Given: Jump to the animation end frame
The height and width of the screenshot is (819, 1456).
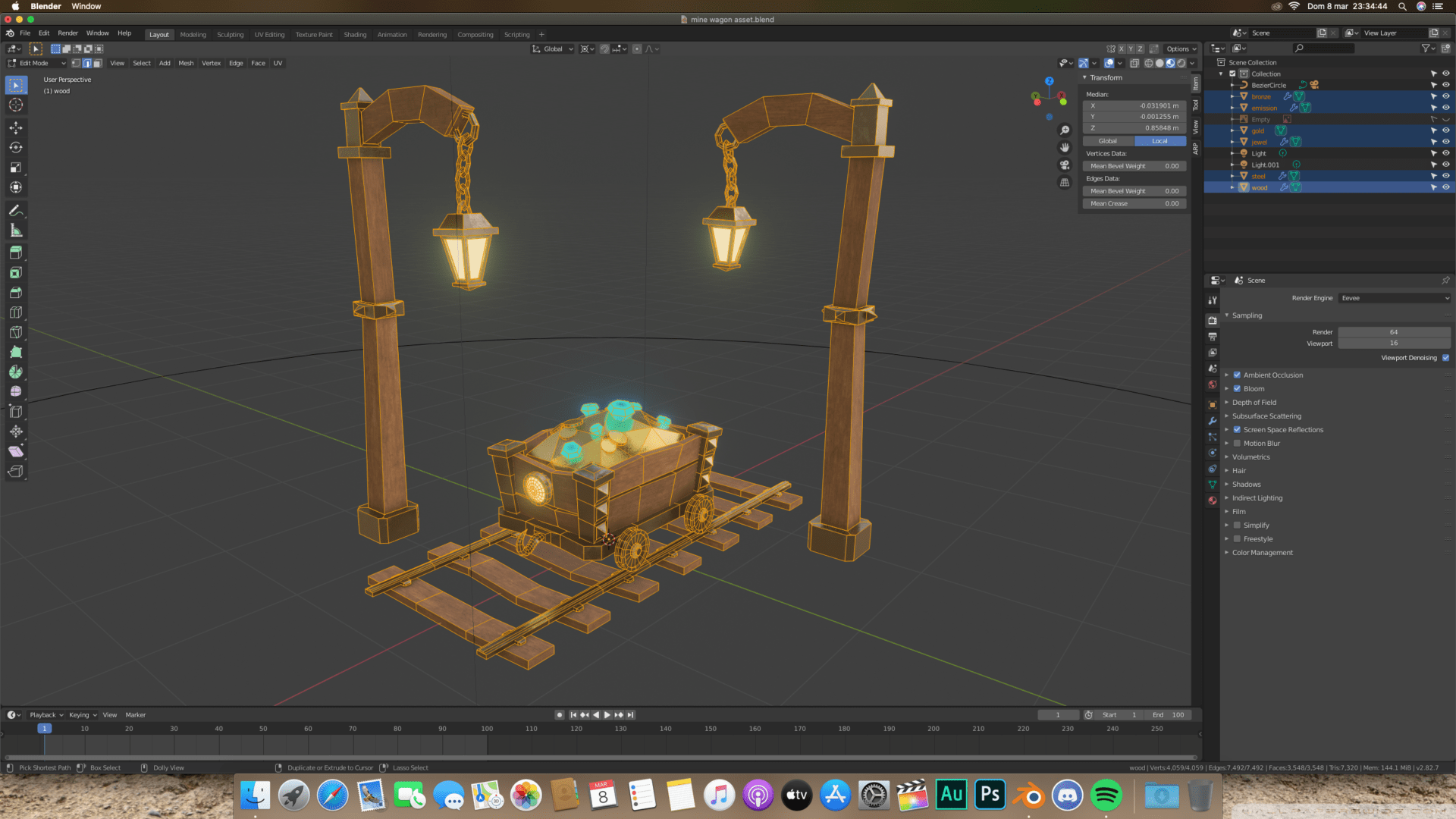Looking at the screenshot, I should coord(630,714).
